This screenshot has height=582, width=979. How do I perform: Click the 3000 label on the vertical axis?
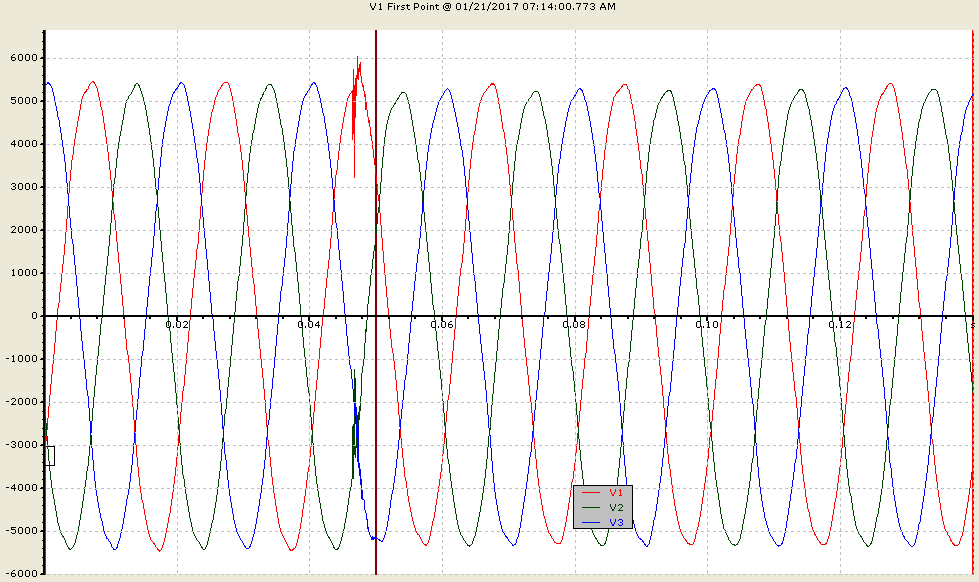[x=24, y=187]
